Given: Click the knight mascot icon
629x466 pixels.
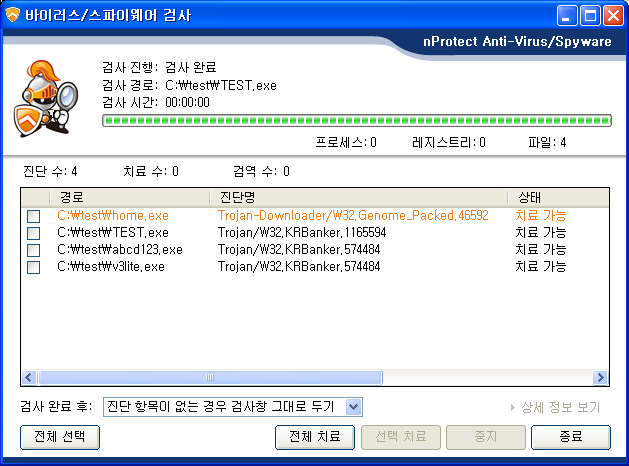Looking at the screenshot, I should click(45, 98).
